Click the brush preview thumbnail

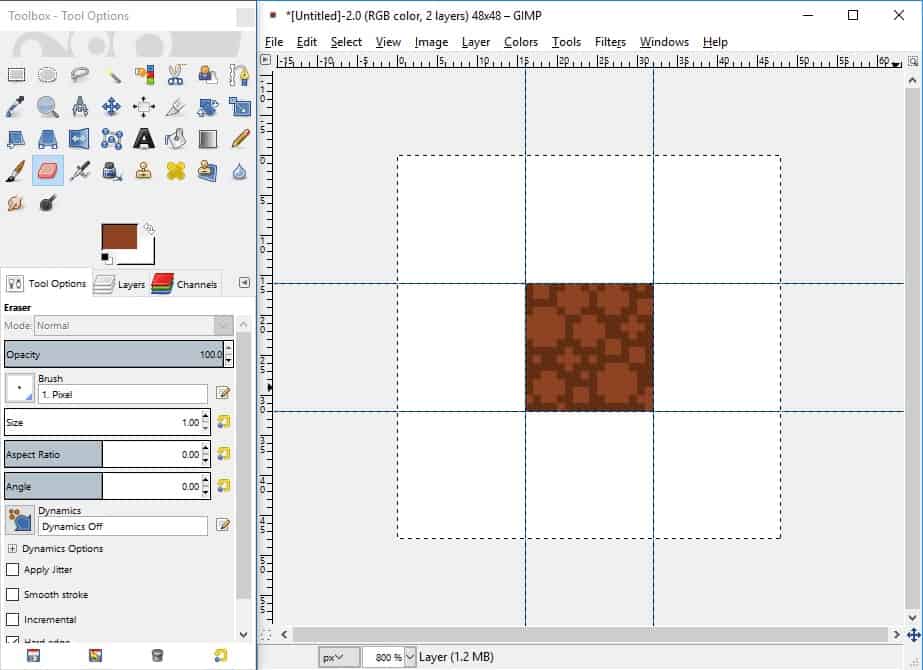click(x=19, y=389)
